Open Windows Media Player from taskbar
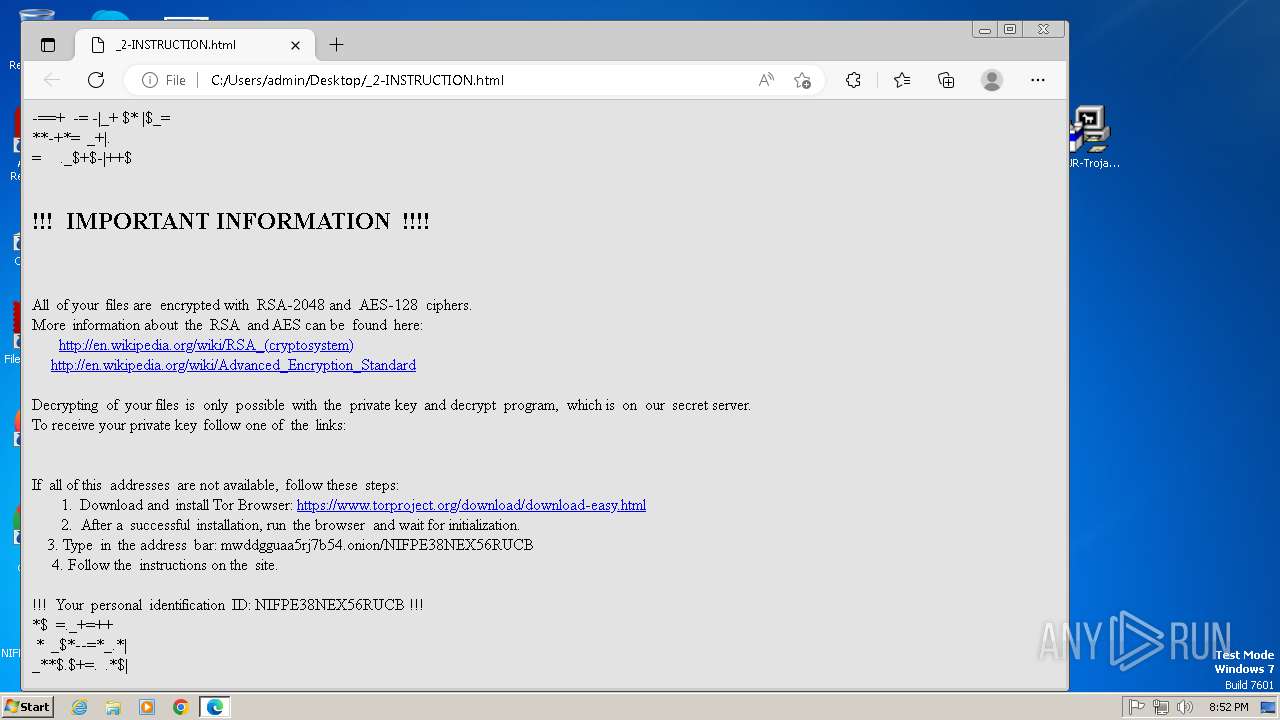The height and width of the screenshot is (720, 1280). tap(147, 707)
